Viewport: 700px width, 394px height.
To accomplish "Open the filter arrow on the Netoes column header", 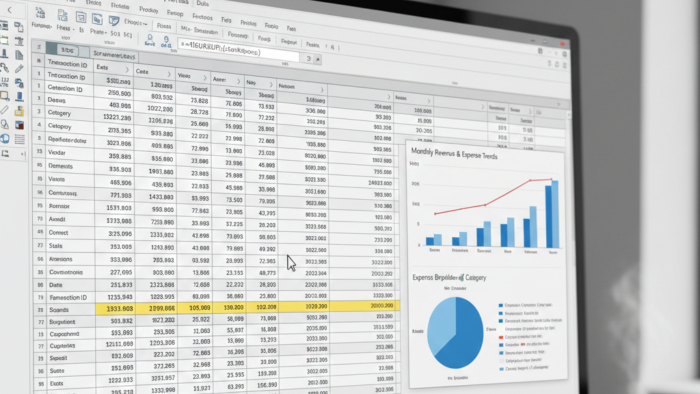I will pos(321,90).
